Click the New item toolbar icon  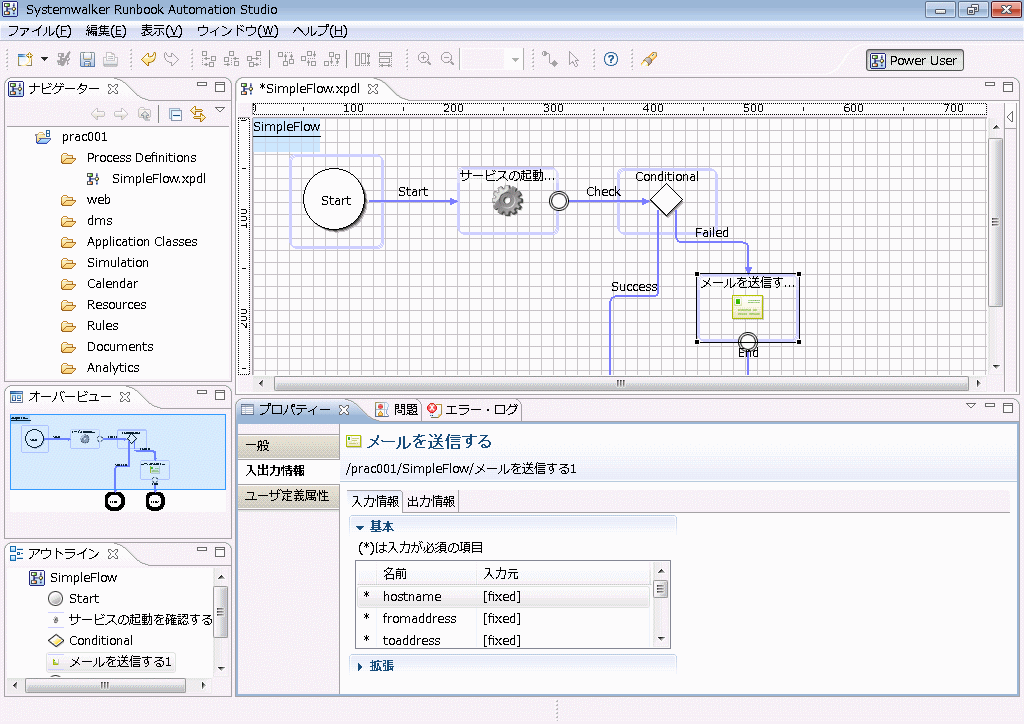click(x=25, y=59)
